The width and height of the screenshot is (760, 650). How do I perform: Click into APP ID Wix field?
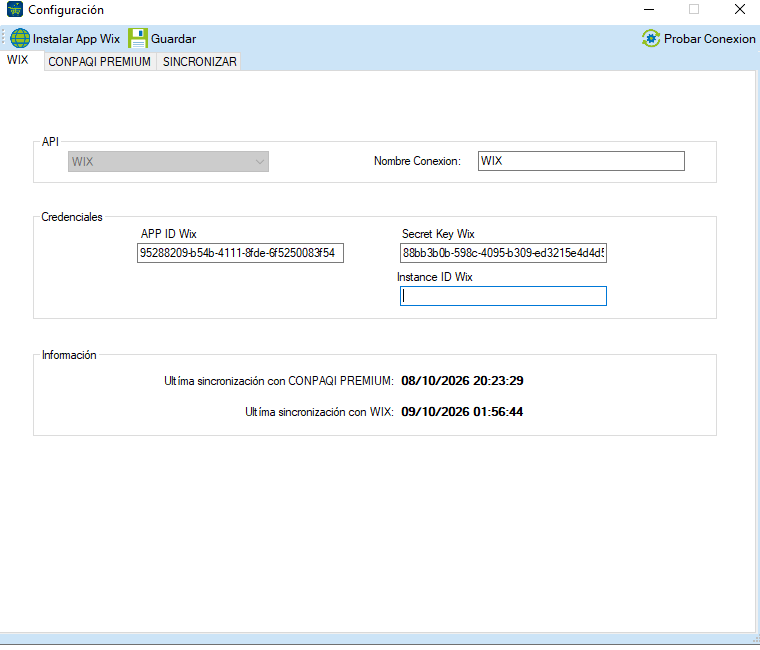pyautogui.click(x=240, y=253)
